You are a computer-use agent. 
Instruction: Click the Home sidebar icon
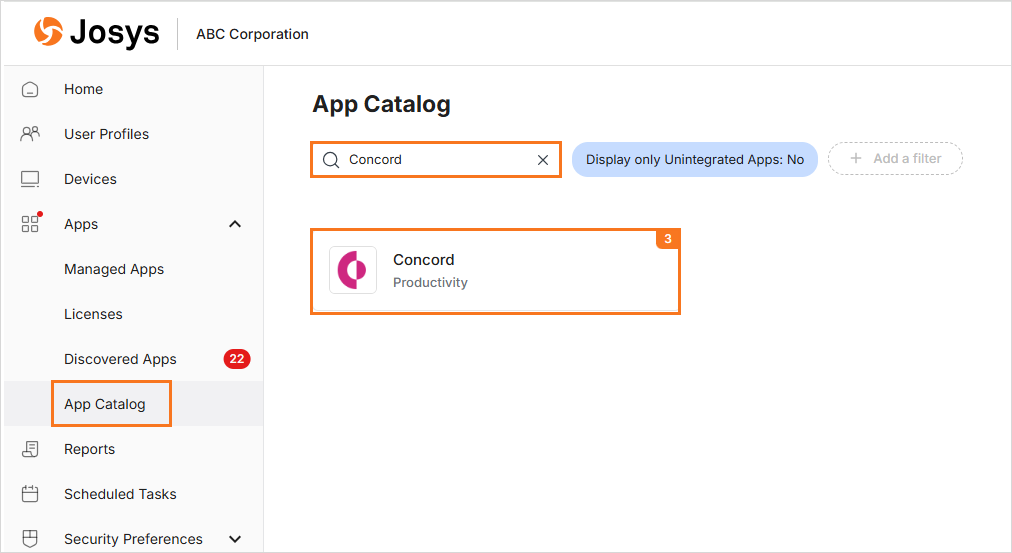pos(30,89)
